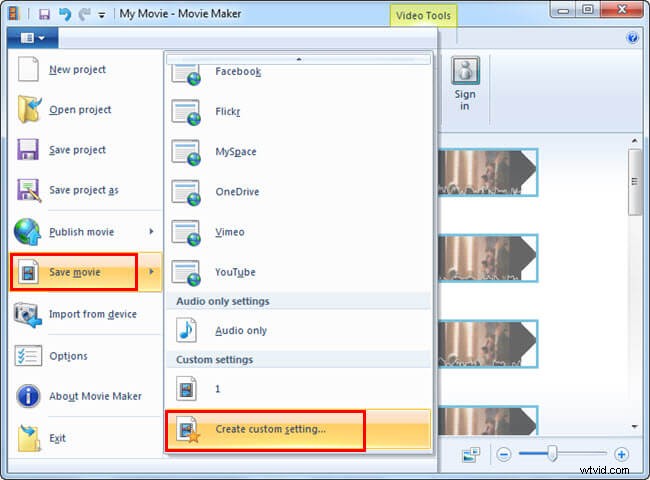Choose Import from device
Screen dimensions: 650x480
tap(93, 314)
